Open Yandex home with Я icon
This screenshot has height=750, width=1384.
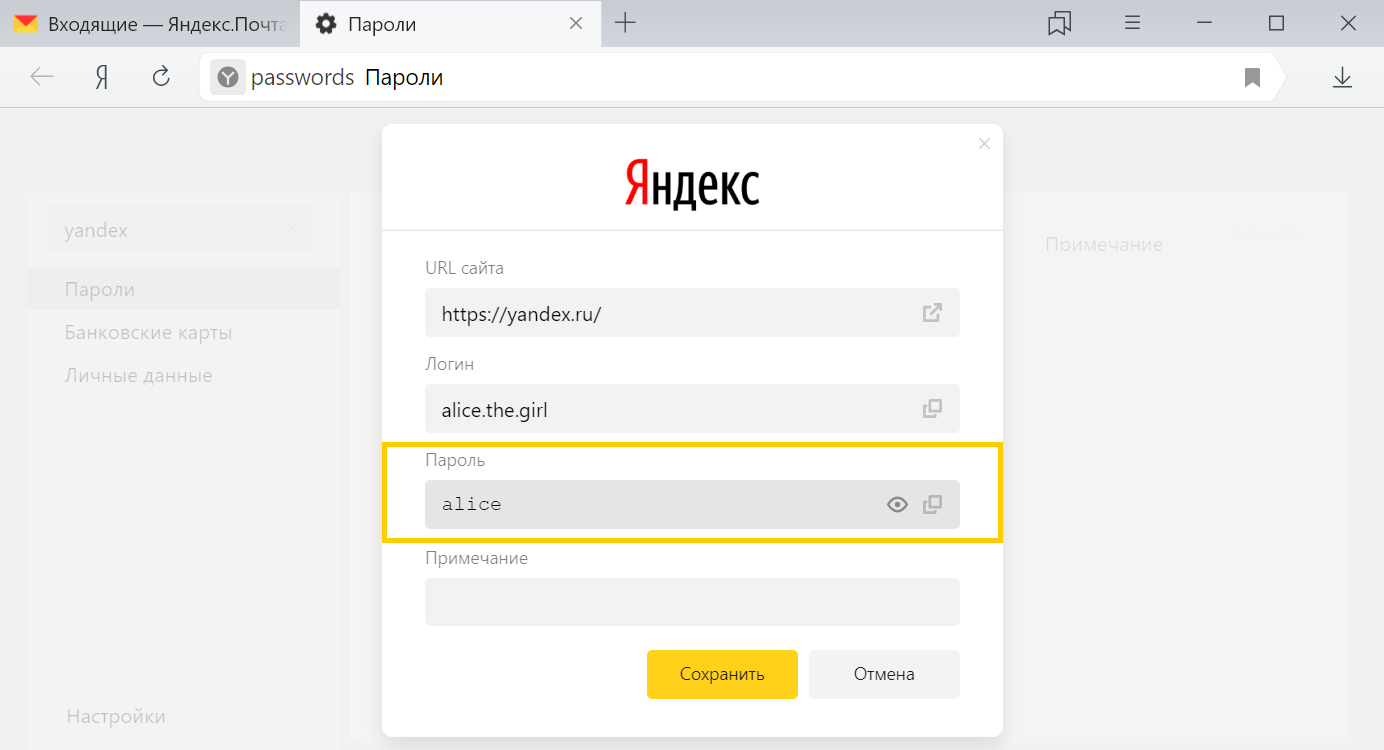102,77
